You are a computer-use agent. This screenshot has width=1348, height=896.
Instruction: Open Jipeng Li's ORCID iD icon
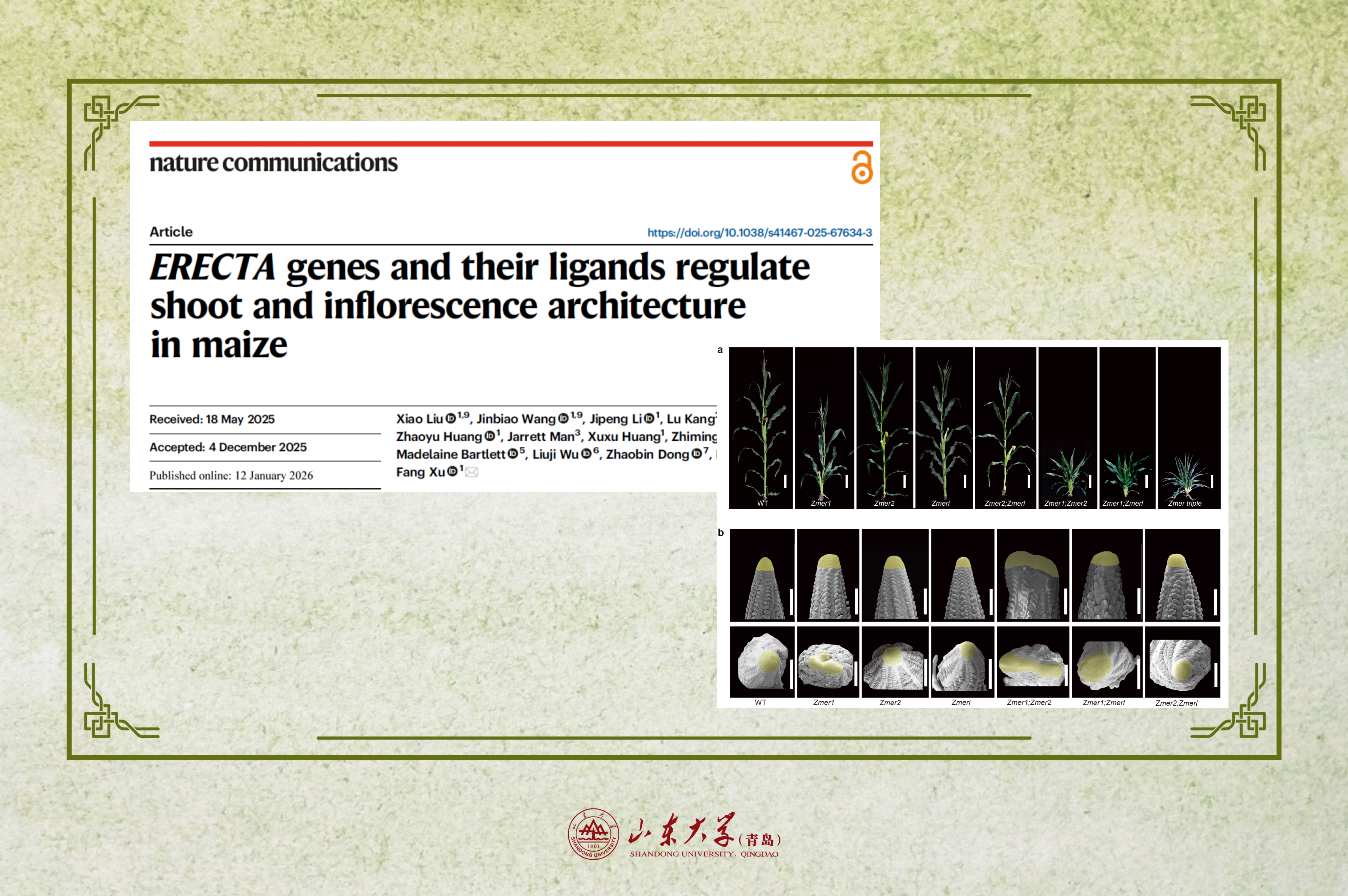pos(649,418)
